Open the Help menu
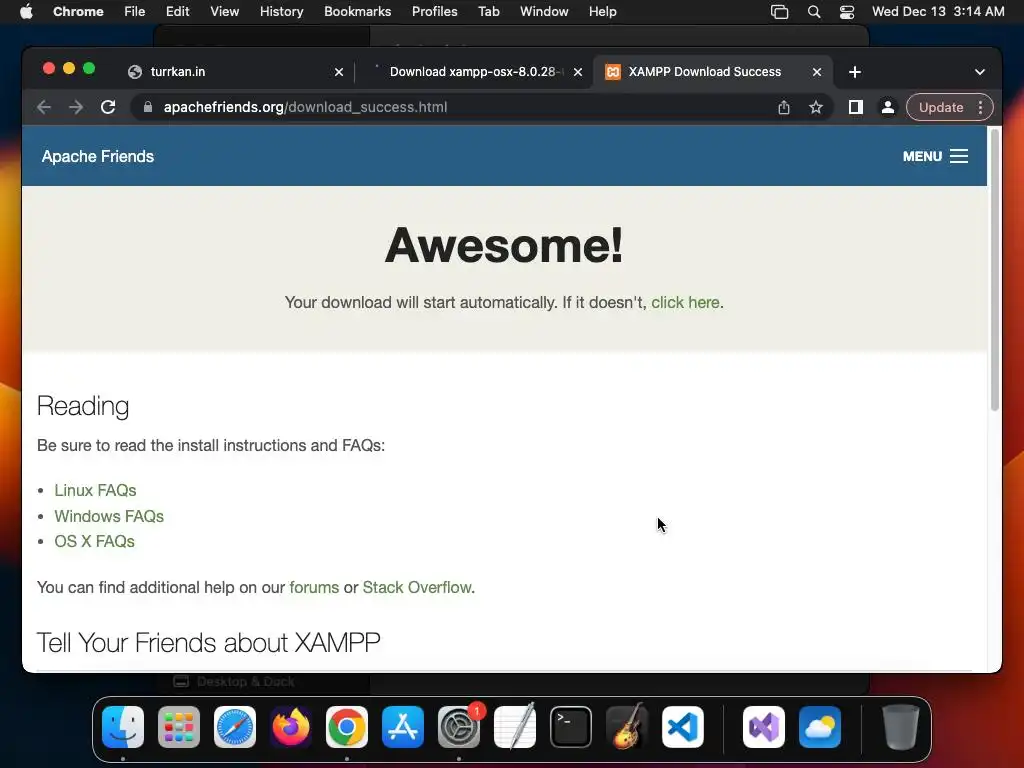Viewport: 1024px width, 768px height. (x=602, y=12)
